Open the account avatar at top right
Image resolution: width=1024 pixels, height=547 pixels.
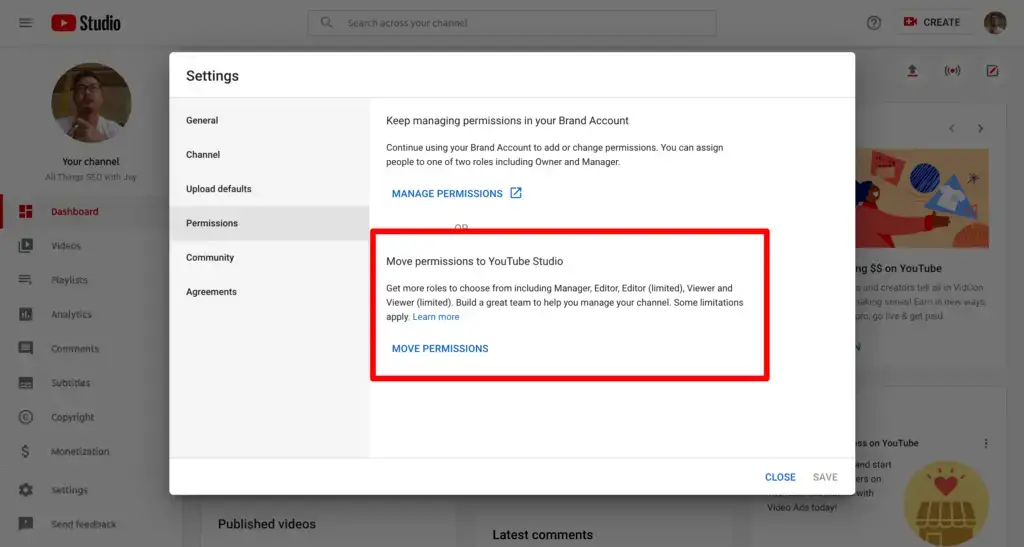(995, 22)
